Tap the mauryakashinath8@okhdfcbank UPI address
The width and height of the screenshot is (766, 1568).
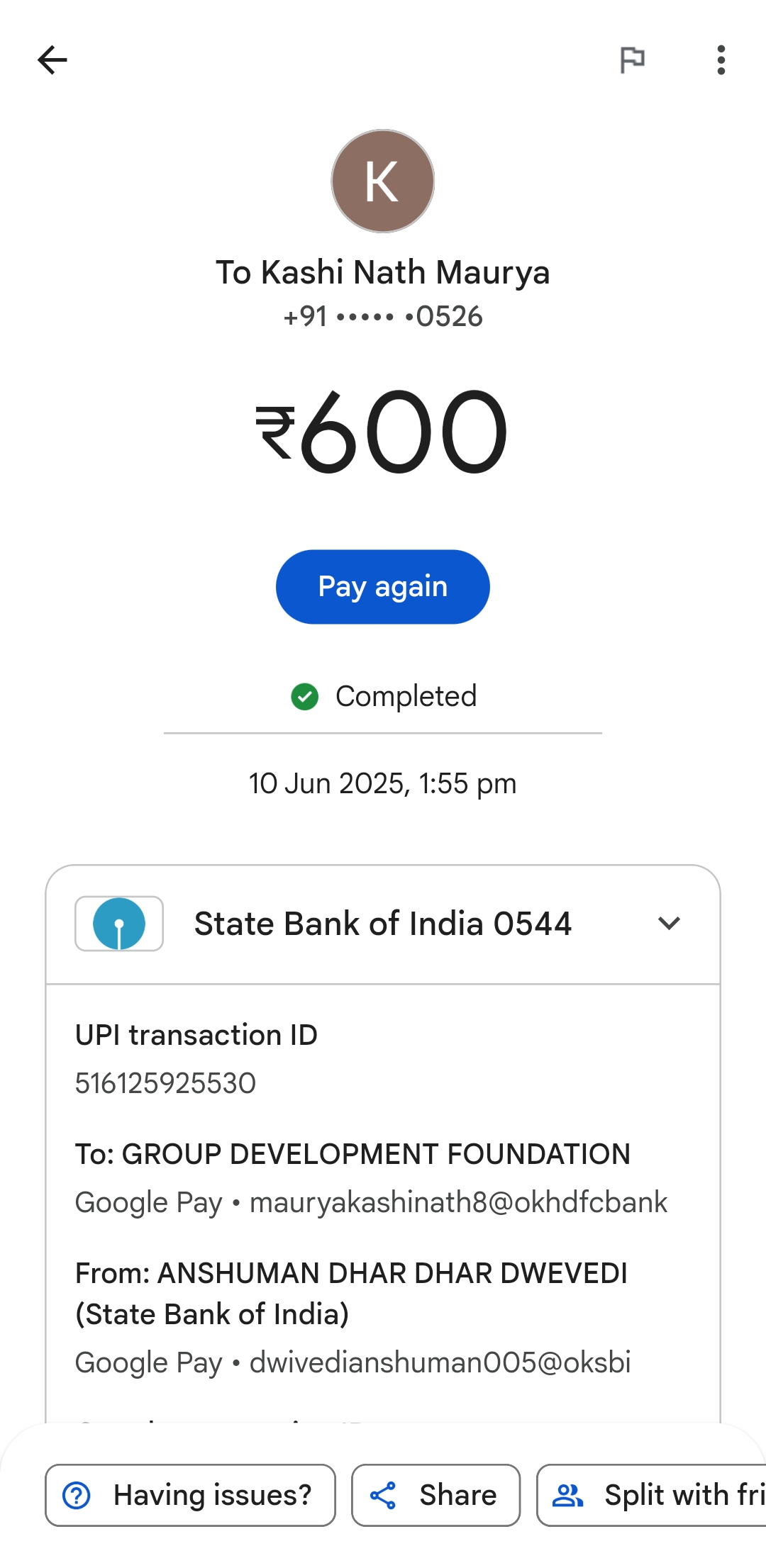point(458,1202)
